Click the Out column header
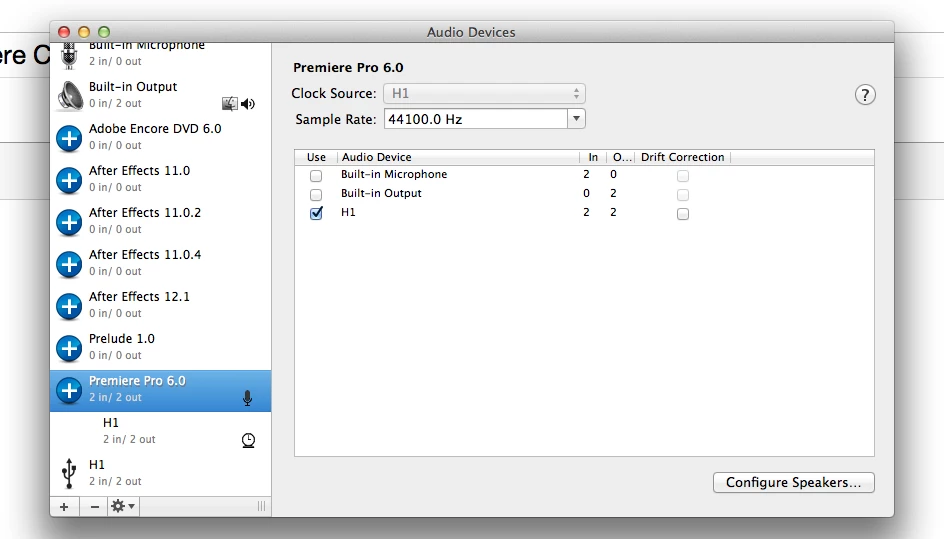This screenshot has width=944, height=539. click(621, 157)
